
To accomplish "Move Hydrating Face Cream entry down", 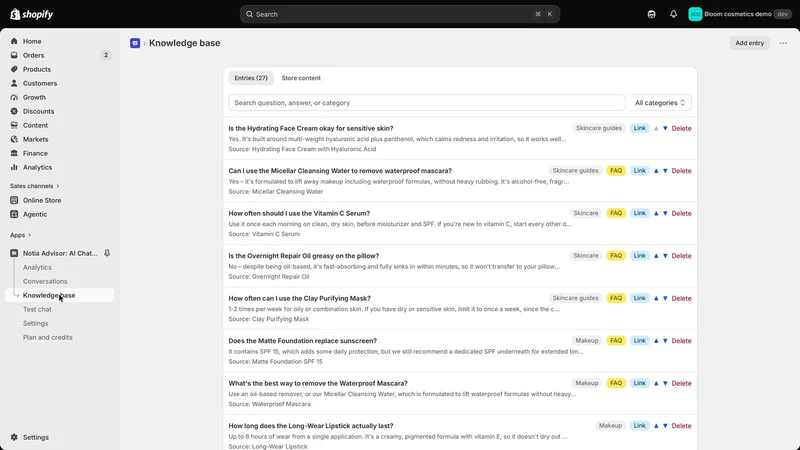I will [665, 129].
